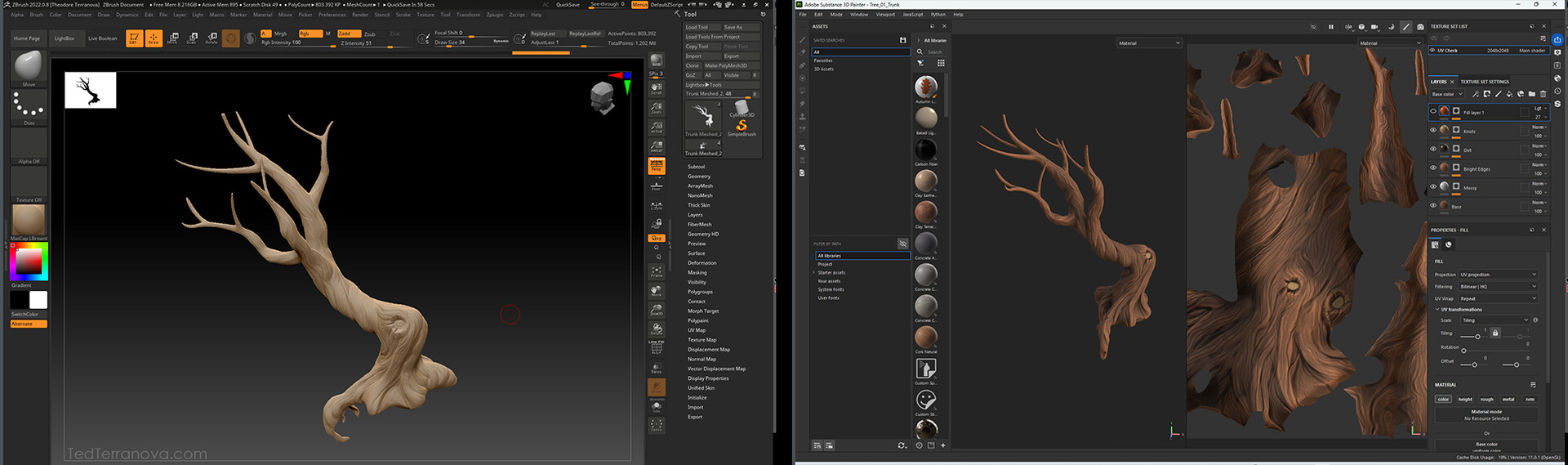Viewport: 1568px width, 465px height.
Task: Select the Scale gizmo tool in ZBrush
Action: 192,38
